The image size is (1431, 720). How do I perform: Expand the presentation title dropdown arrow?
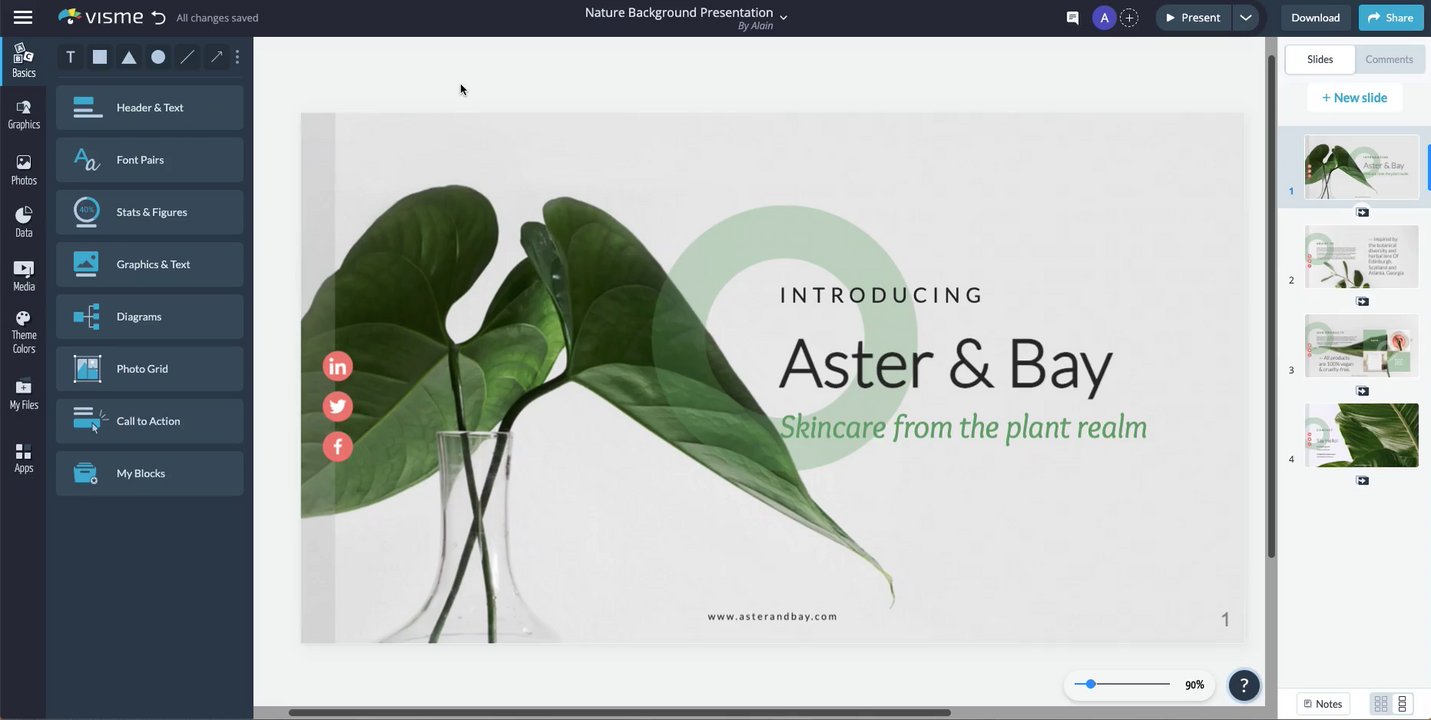click(x=784, y=17)
